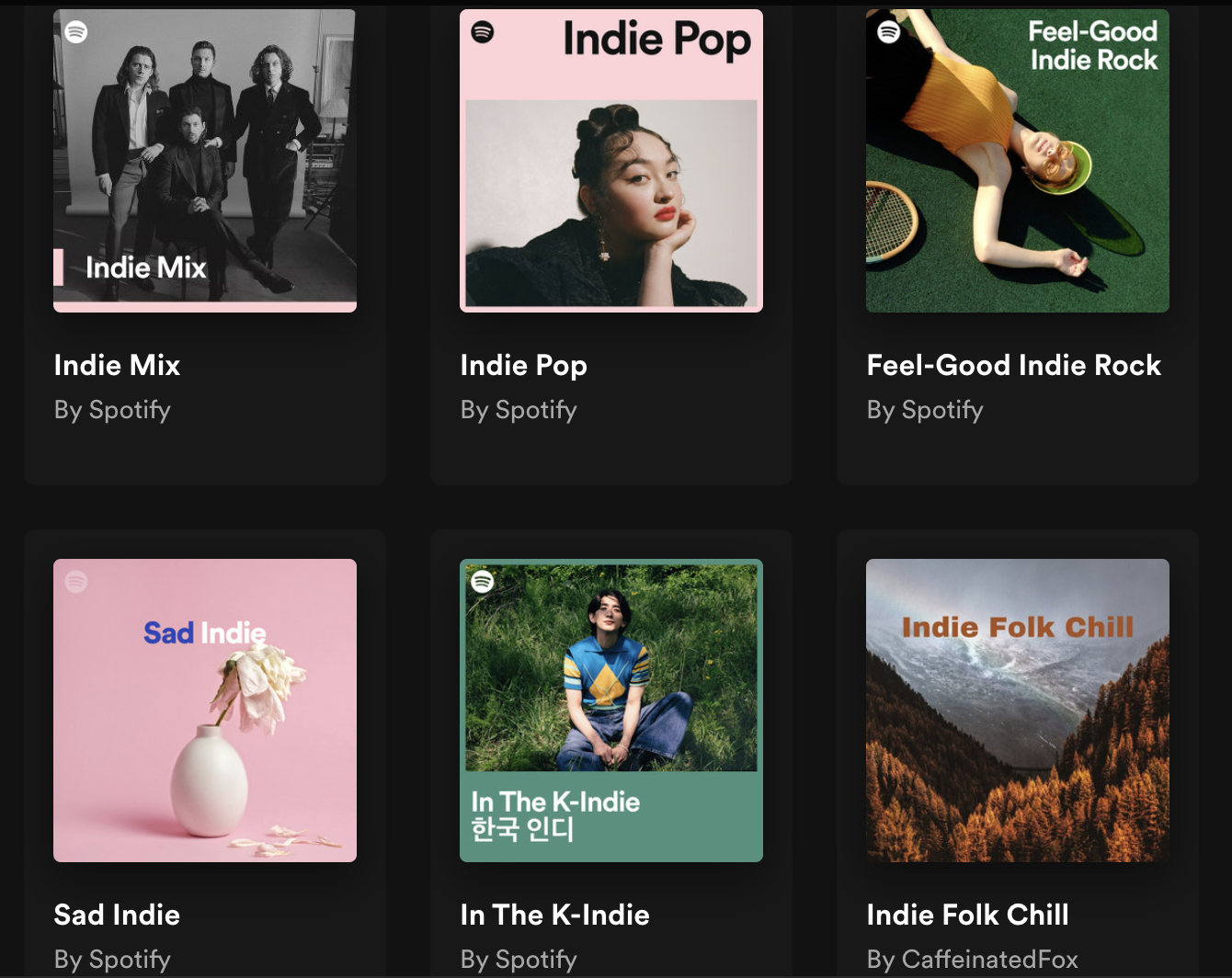
Task: Select the Indie Mix playlist title
Action: 117,365
